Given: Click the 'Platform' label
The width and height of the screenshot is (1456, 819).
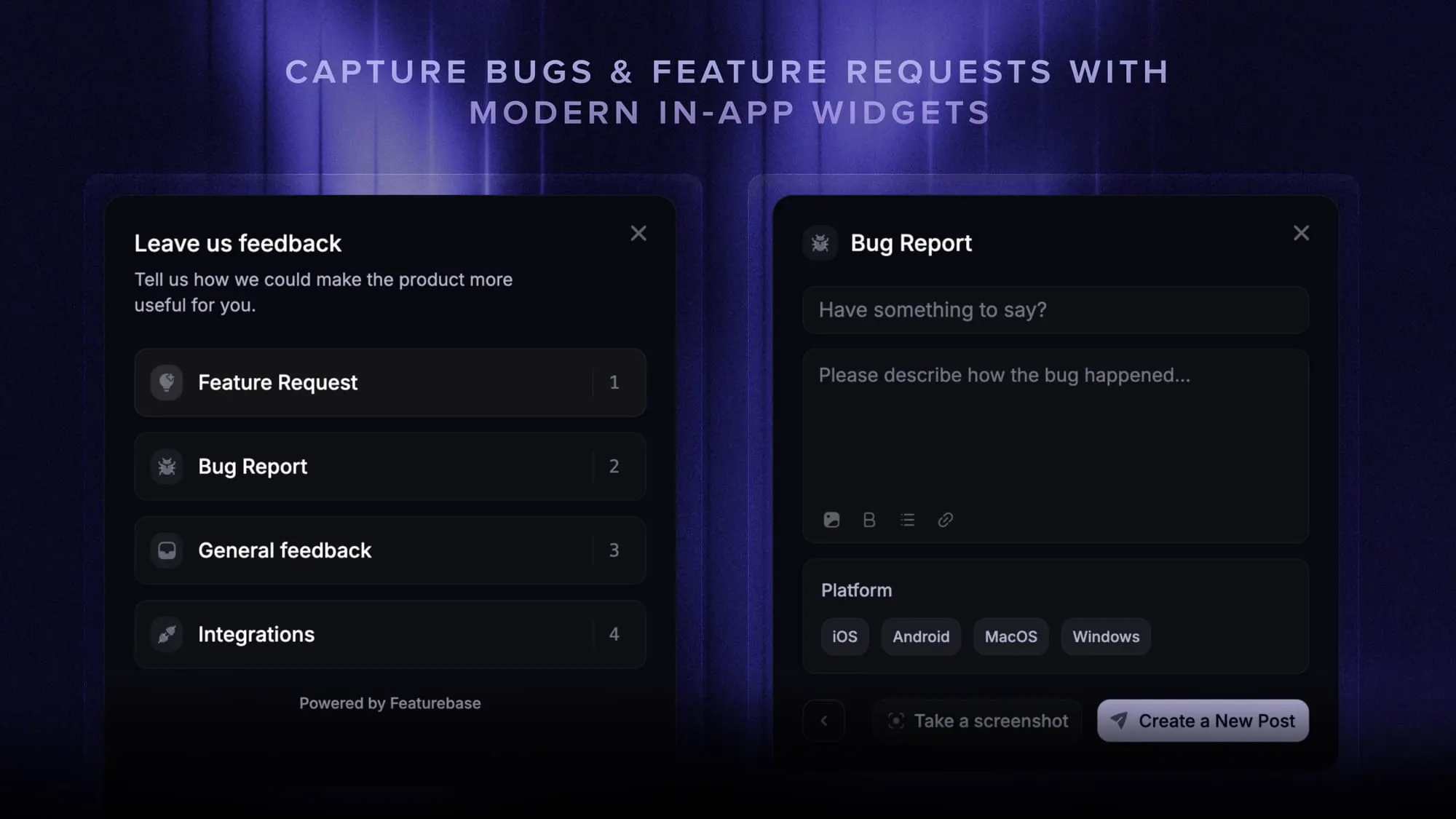Looking at the screenshot, I should (856, 590).
